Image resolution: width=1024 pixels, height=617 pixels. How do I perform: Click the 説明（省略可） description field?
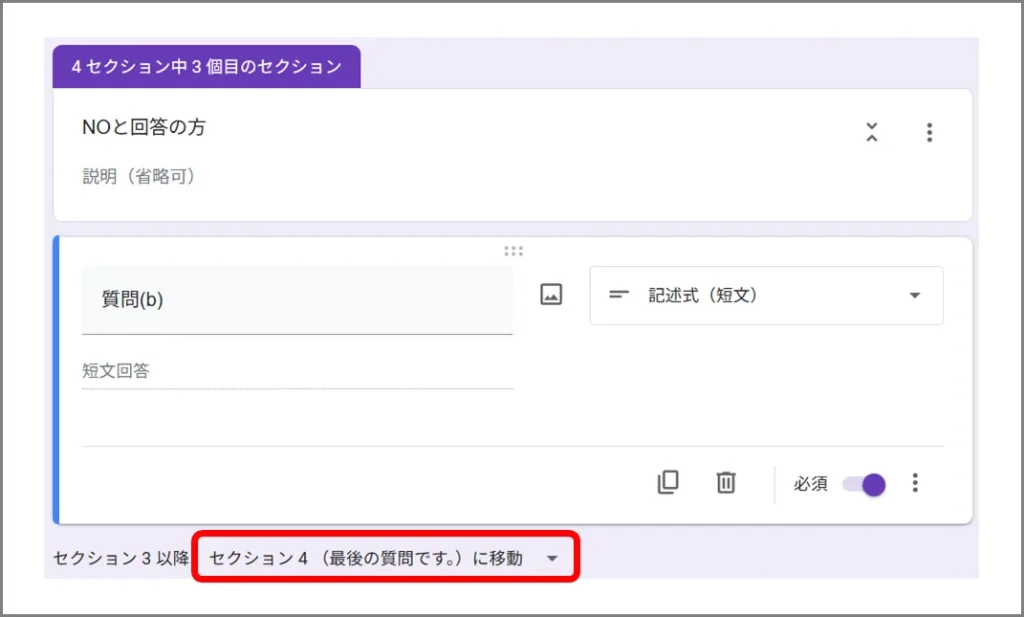click(139, 177)
